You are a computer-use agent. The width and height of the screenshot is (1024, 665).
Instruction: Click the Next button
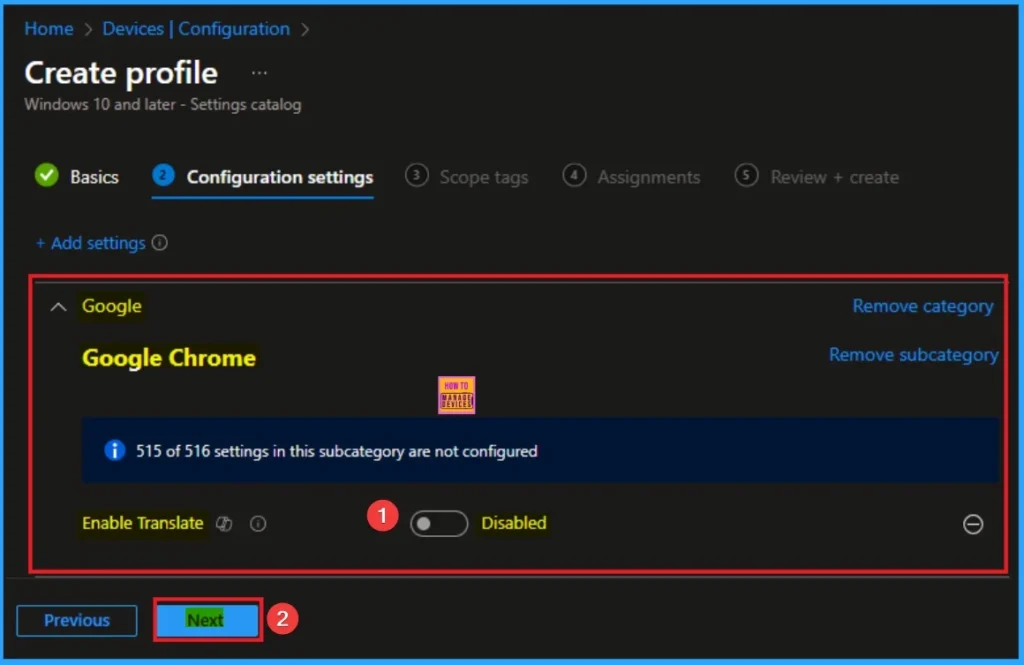pos(208,619)
